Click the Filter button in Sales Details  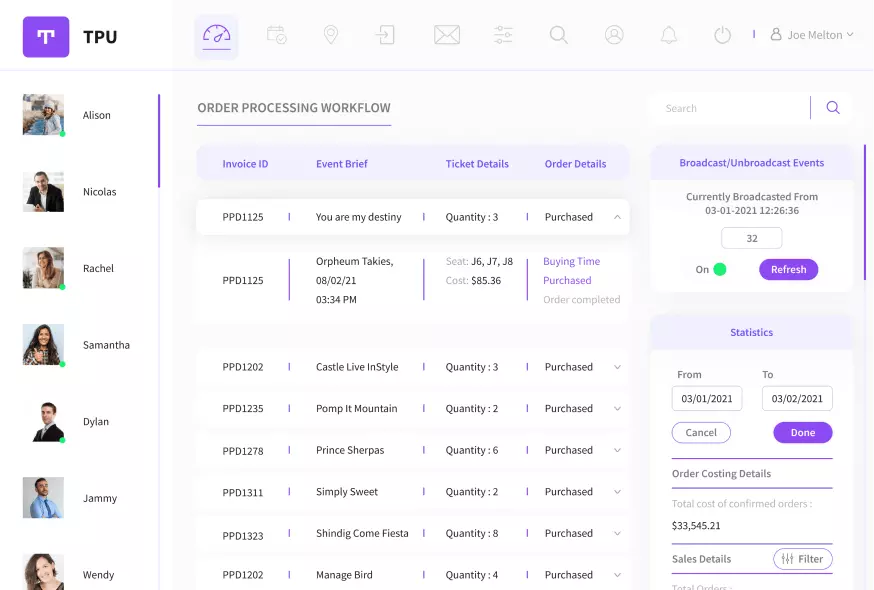pyautogui.click(x=802, y=559)
